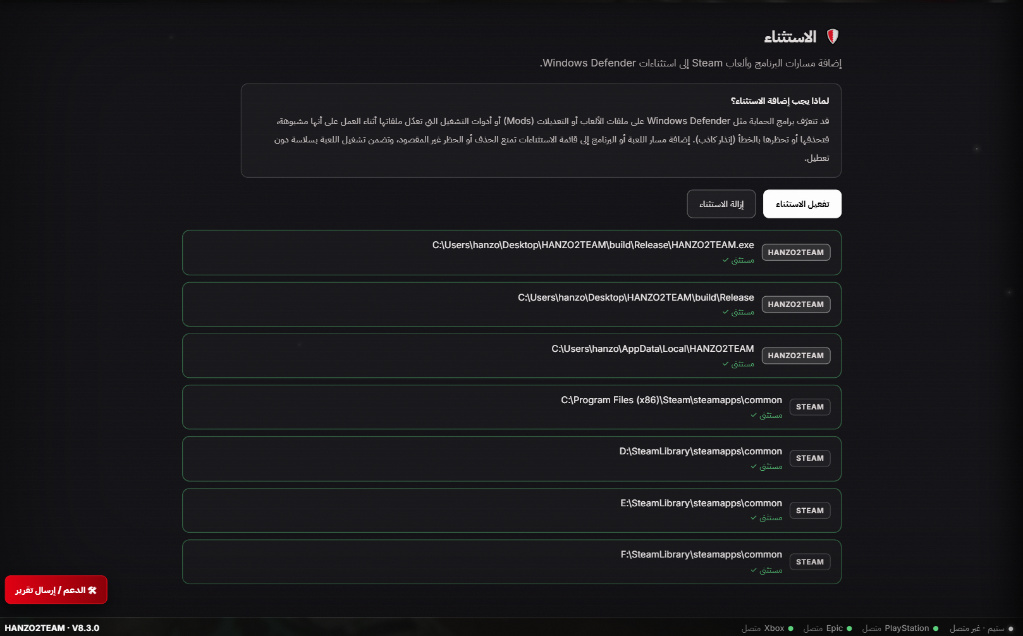1023x636 pixels.
Task: Select the path C:\Users\hanzo\Desktop\HANZO2TEAM\build\Release\HANZO2TEAM.exe
Action: tap(592, 245)
